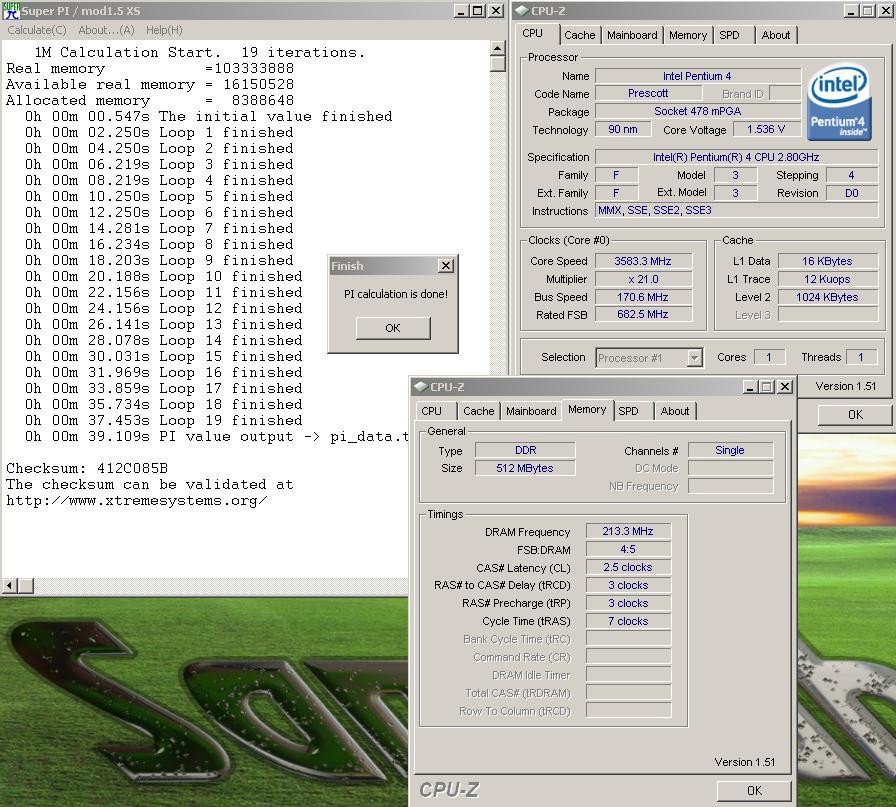Click the Super PI title bar icon
Screen dimensions: 896x807
coord(11,10)
